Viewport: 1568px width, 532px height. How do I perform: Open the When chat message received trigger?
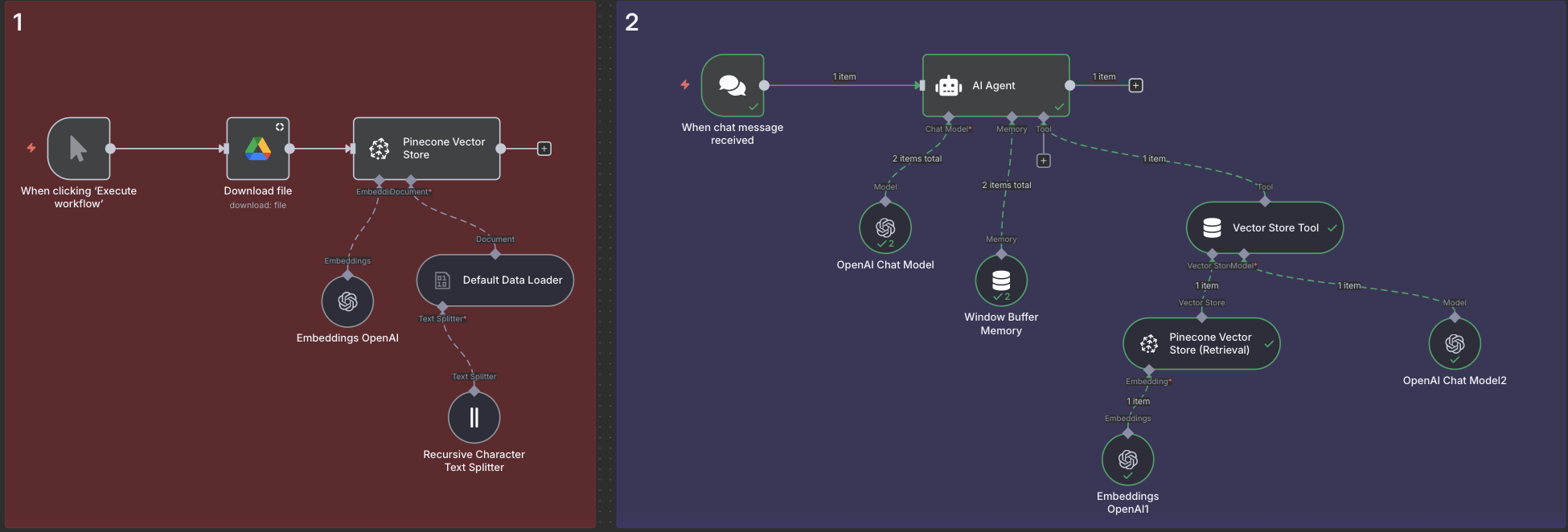(x=732, y=85)
